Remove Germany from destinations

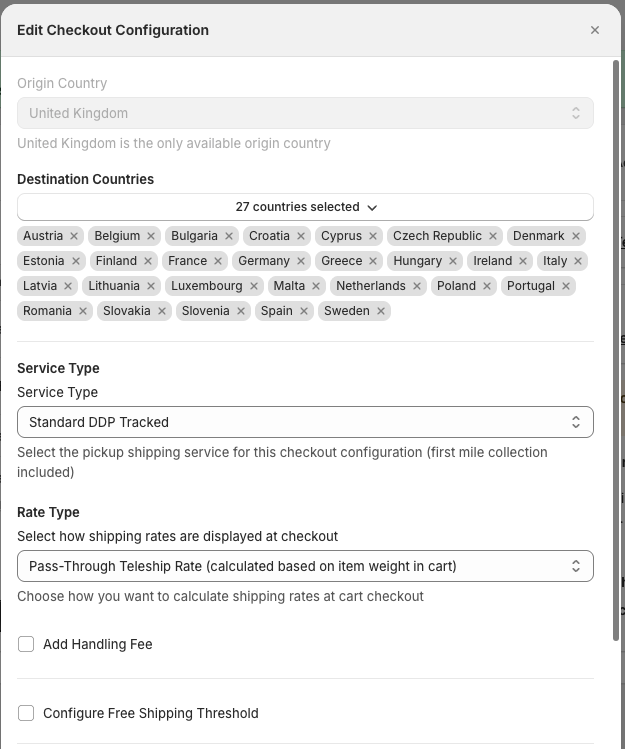point(301,261)
